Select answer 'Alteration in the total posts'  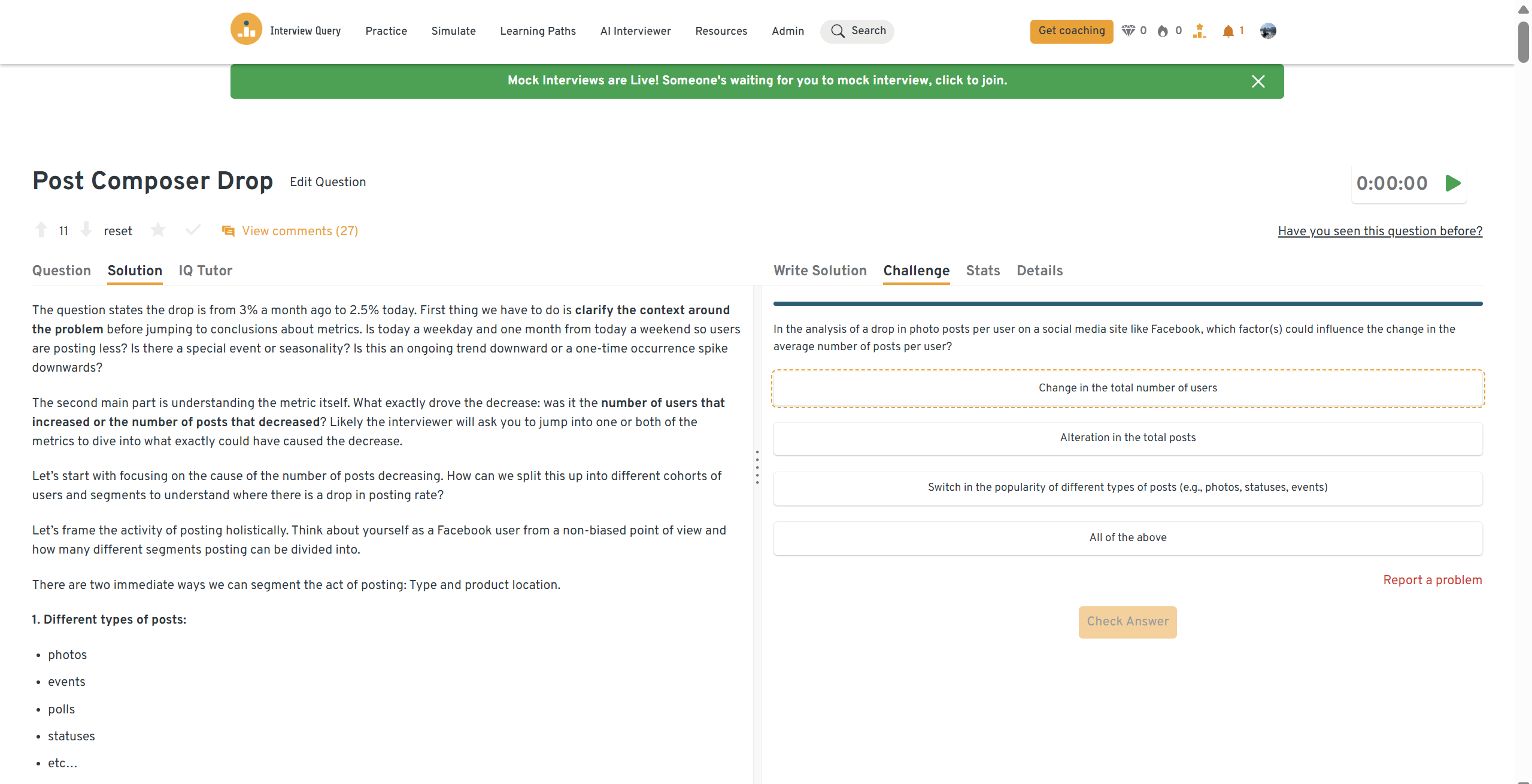click(1127, 437)
